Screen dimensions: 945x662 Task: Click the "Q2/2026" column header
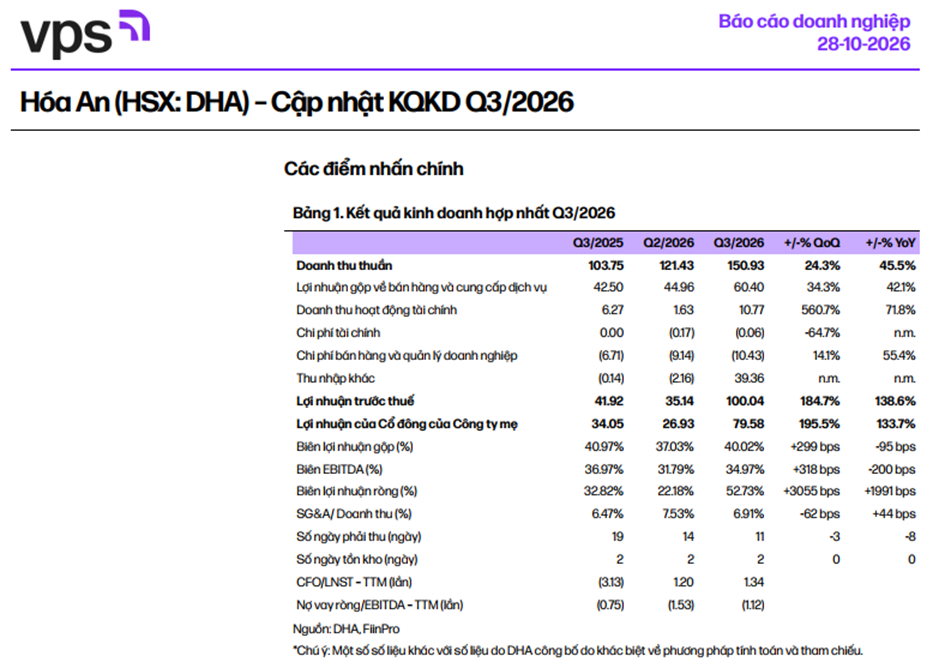tap(668, 243)
